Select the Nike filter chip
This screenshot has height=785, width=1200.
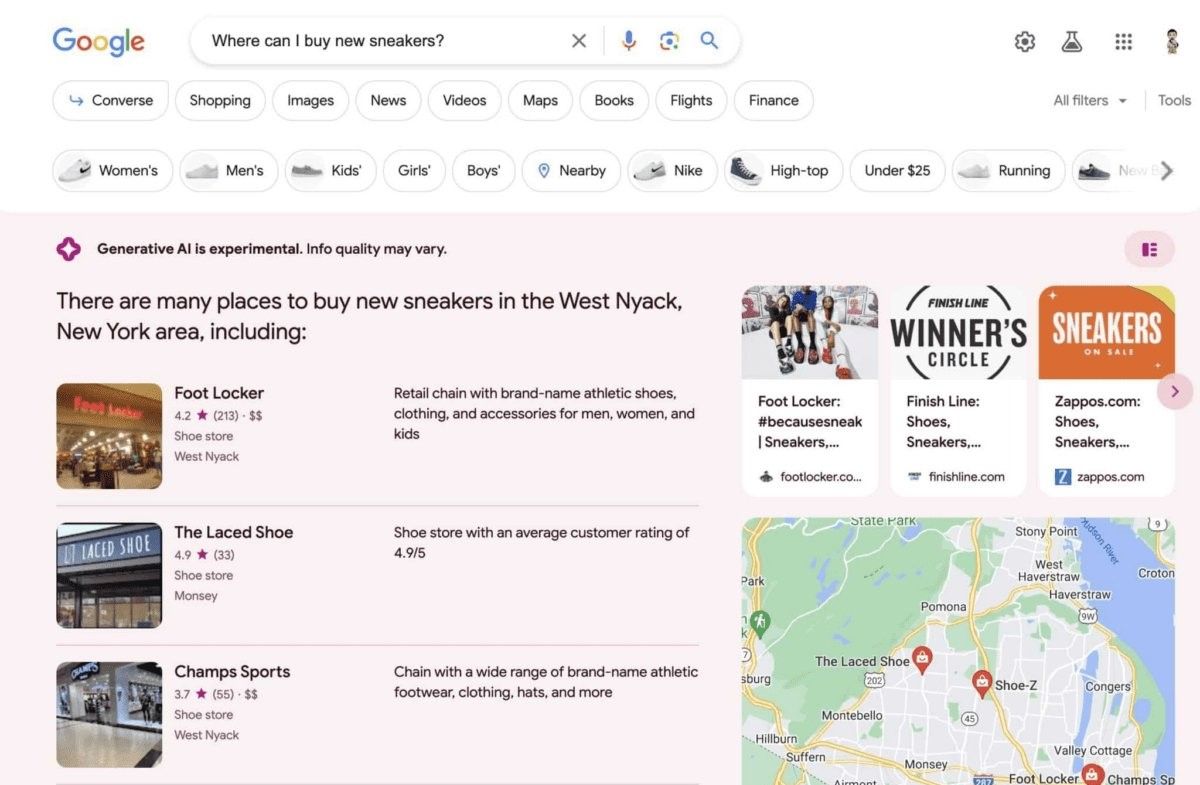[672, 170]
